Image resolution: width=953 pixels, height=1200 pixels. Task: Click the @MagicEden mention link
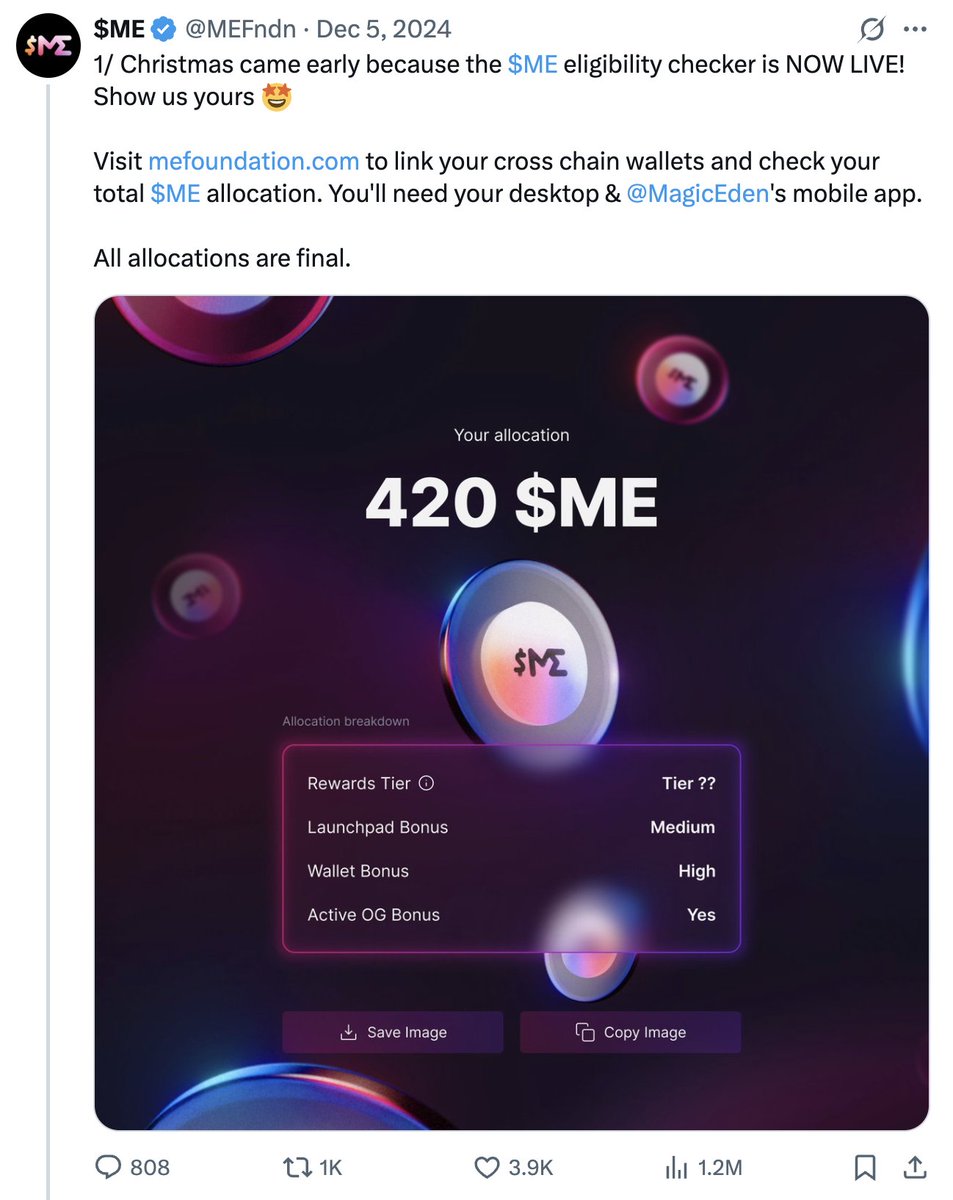pos(698,194)
